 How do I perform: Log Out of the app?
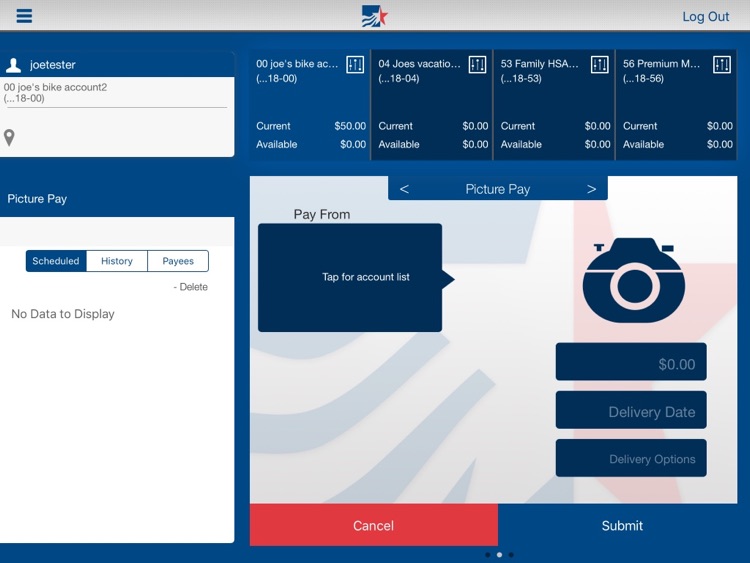point(706,17)
